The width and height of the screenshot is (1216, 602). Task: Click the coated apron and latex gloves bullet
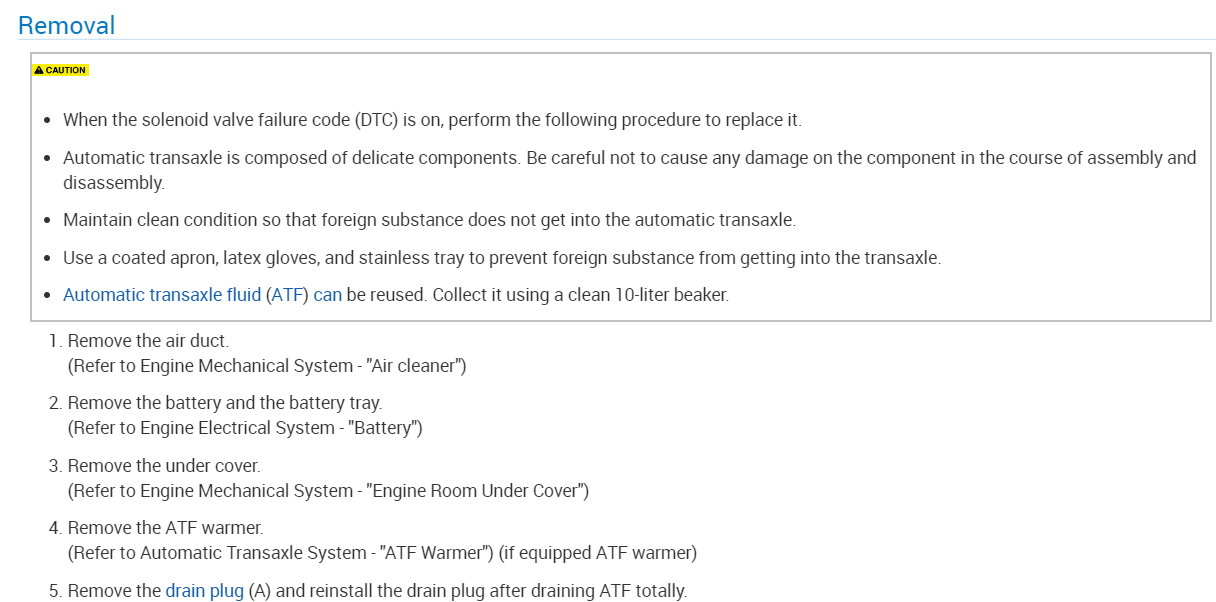tap(502, 258)
